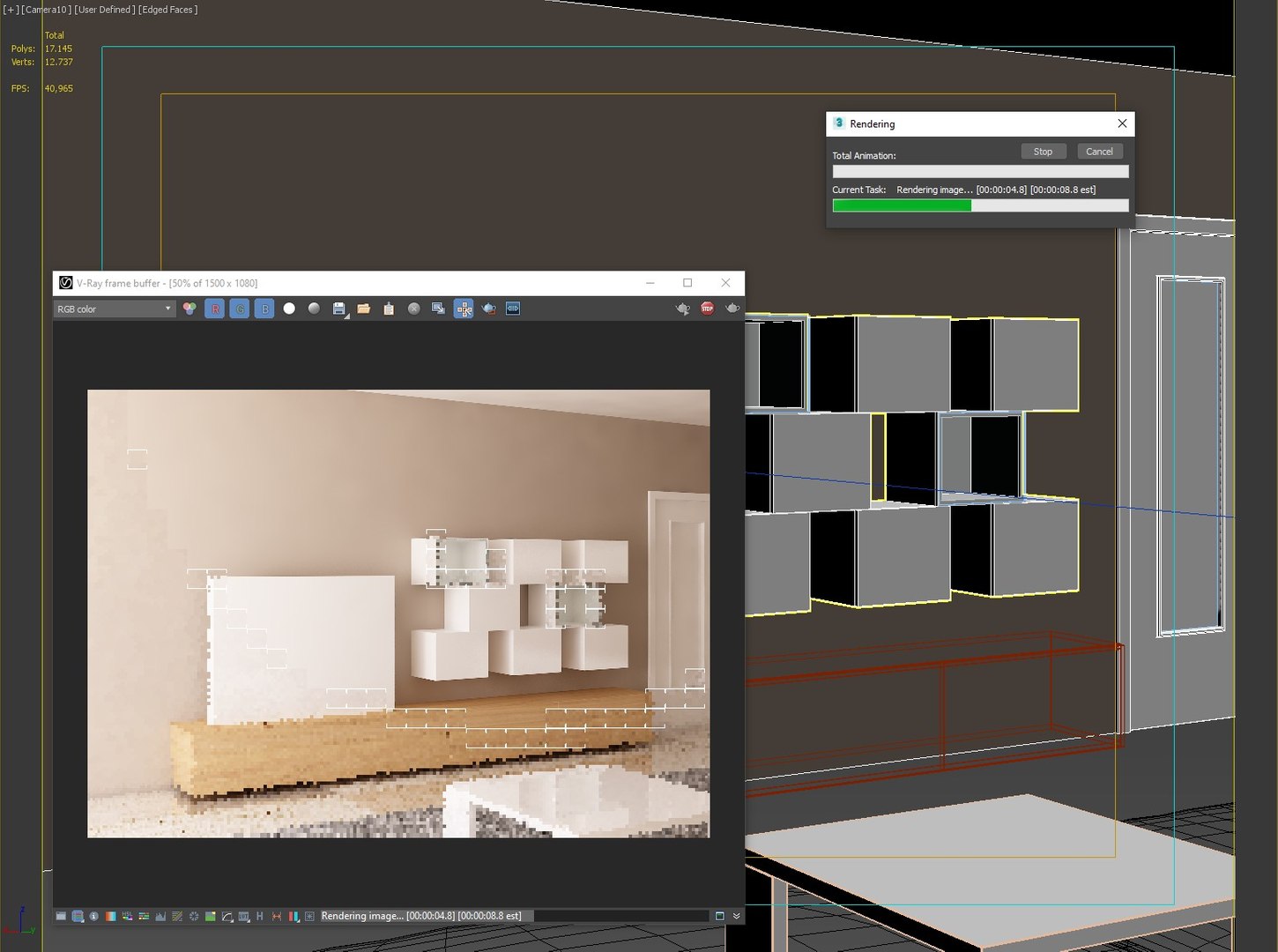Switch to alpha channel white circle
Image resolution: width=1278 pixels, height=952 pixels.
coord(289,309)
